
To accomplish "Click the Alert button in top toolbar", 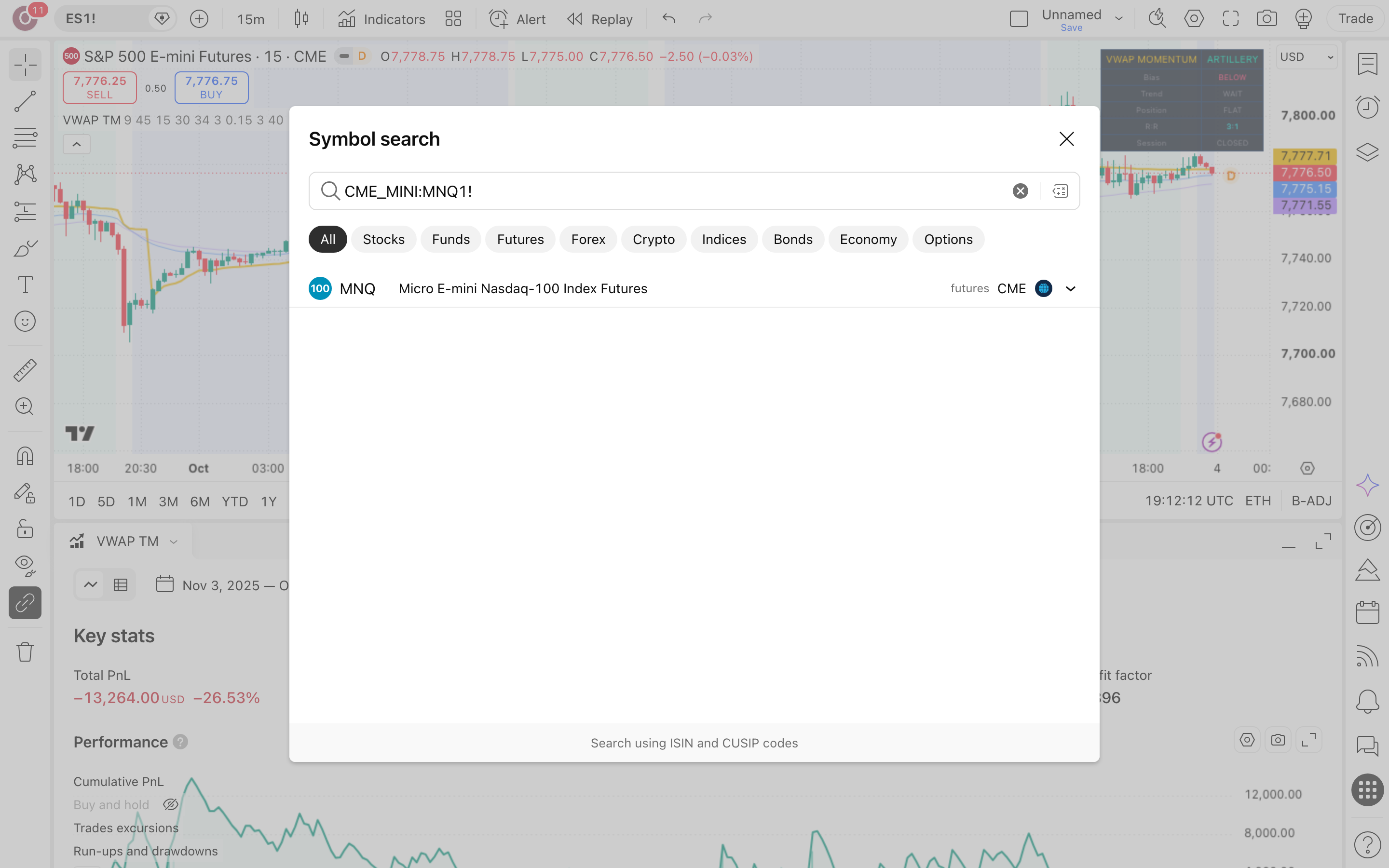I will click(517, 19).
